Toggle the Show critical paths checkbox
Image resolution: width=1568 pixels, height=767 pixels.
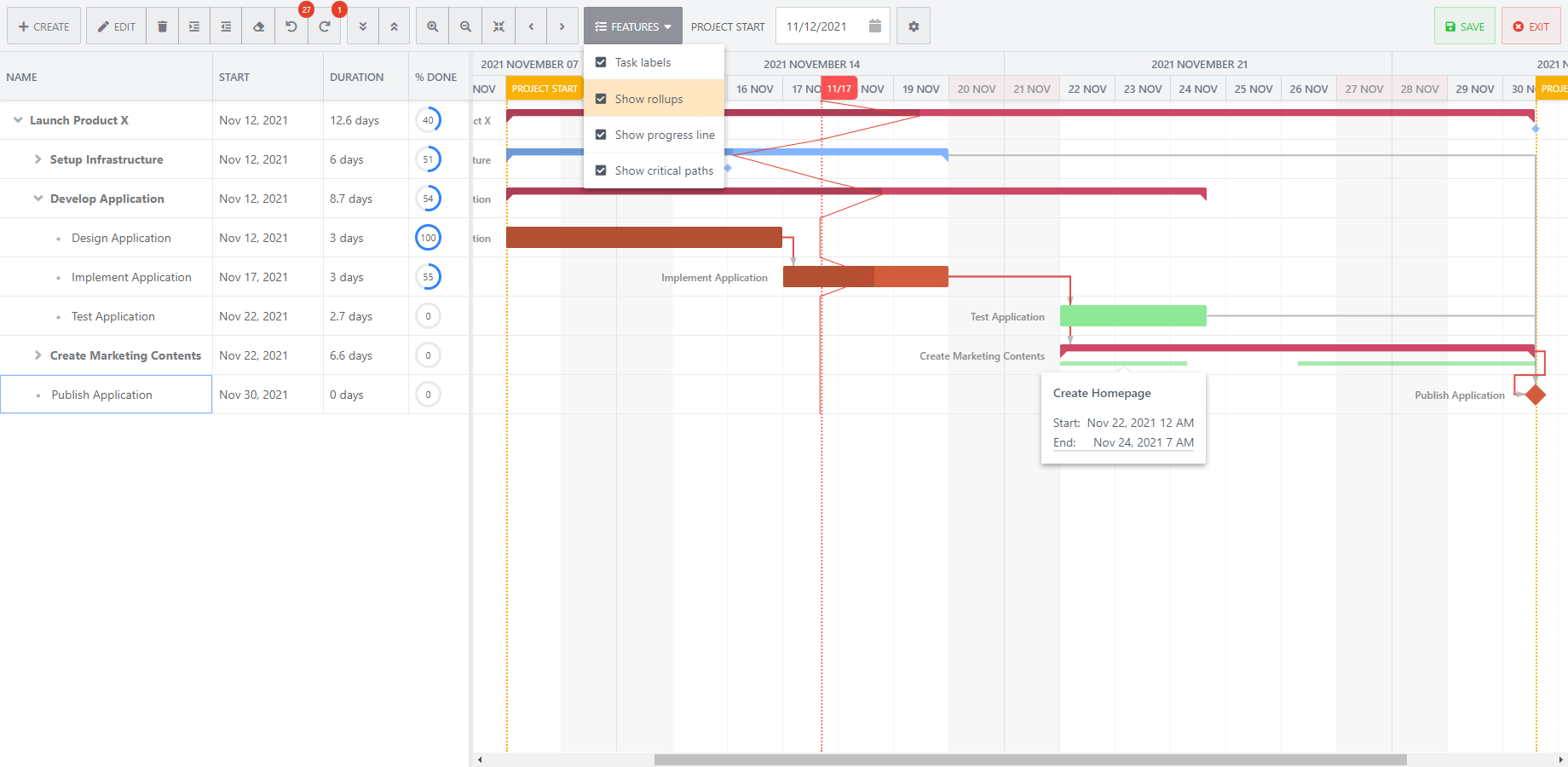pos(601,170)
